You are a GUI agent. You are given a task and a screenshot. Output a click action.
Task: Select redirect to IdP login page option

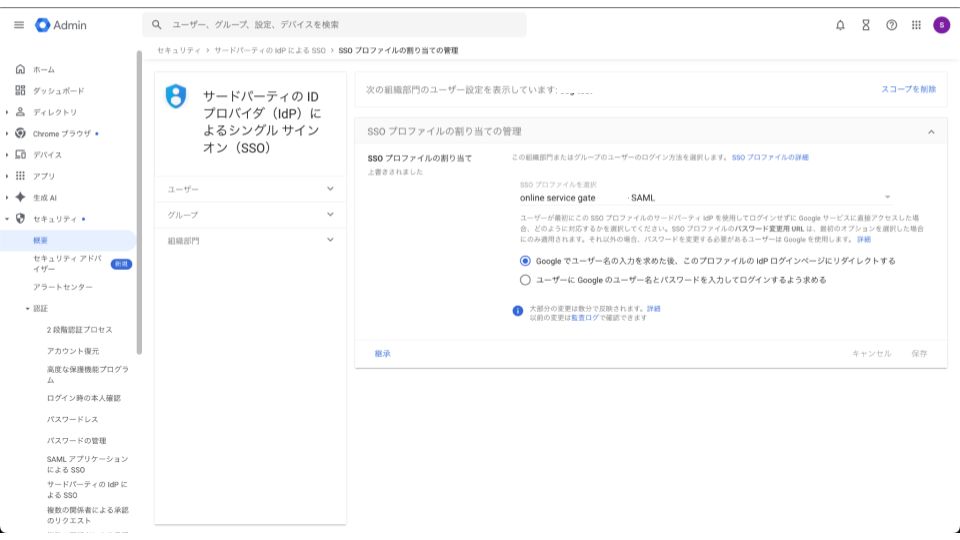click(x=525, y=261)
